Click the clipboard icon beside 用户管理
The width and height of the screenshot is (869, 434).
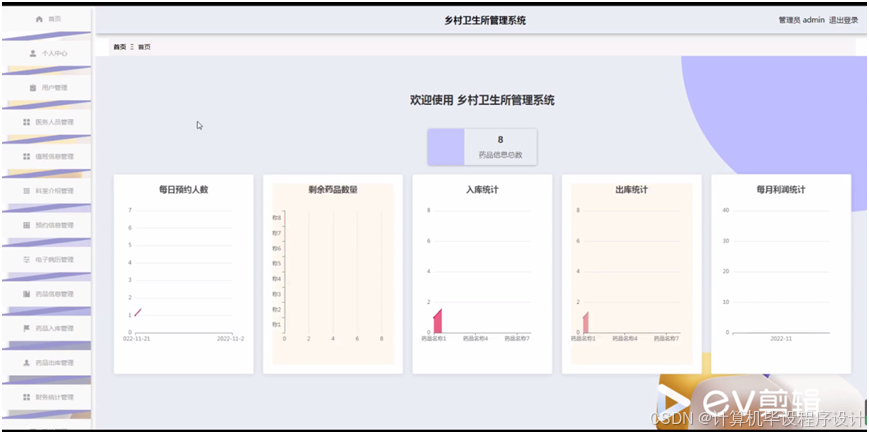point(32,88)
